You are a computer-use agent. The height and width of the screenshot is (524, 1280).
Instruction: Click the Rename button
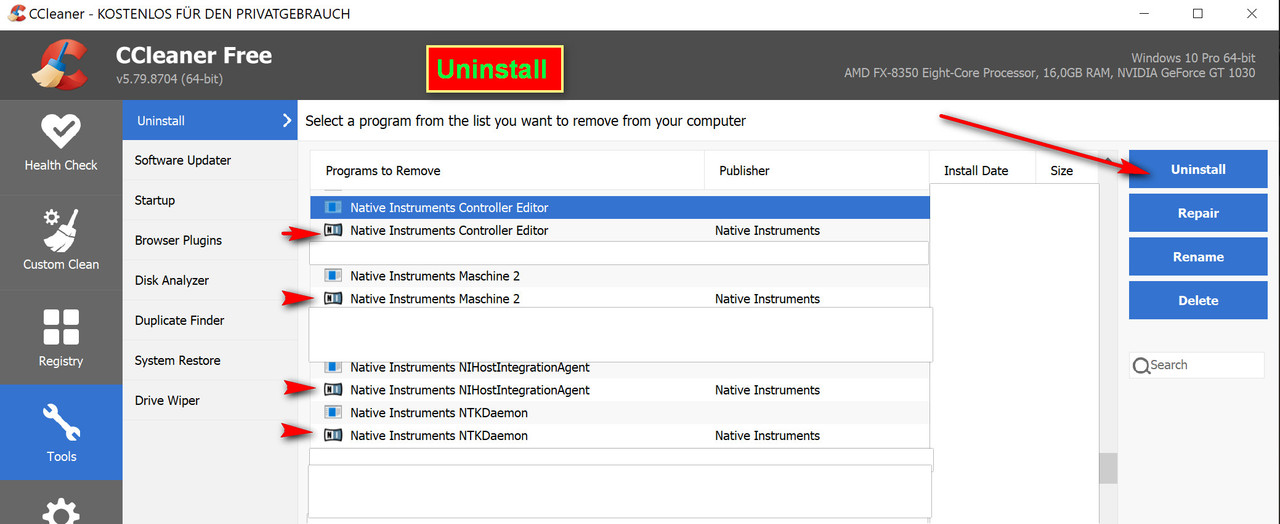[1198, 257]
